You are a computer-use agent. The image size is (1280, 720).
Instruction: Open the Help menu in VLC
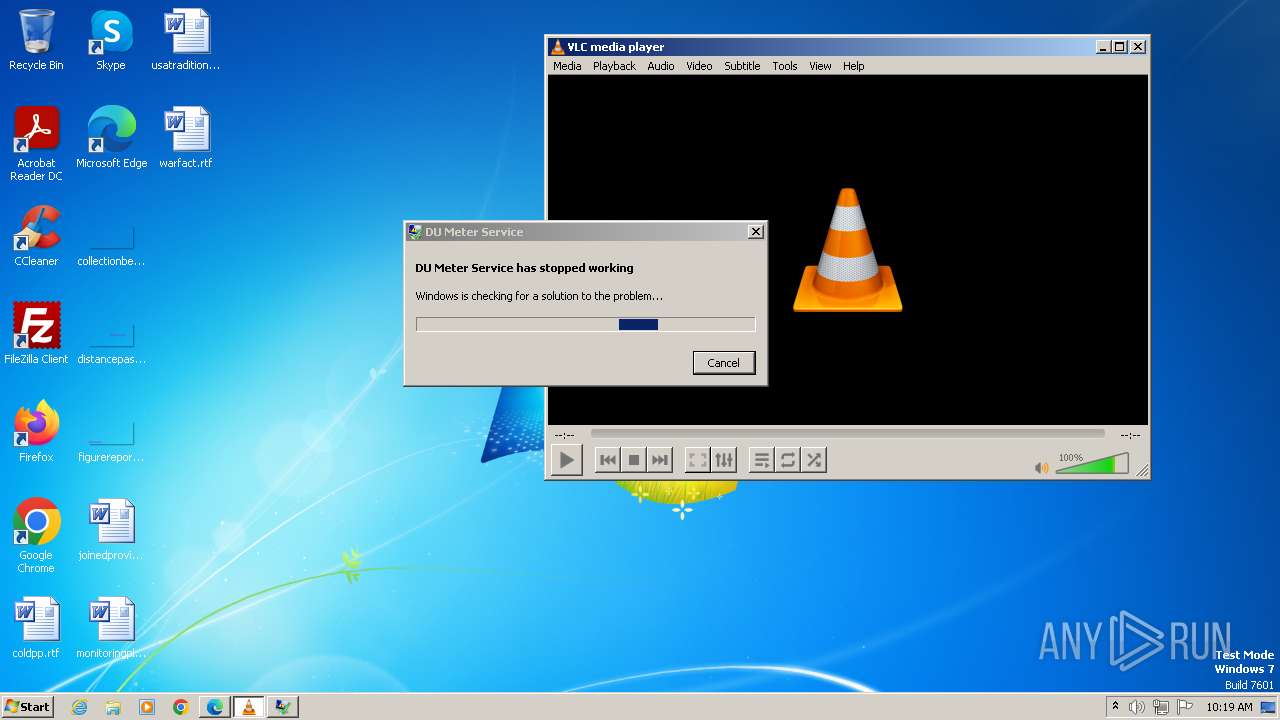tap(853, 66)
